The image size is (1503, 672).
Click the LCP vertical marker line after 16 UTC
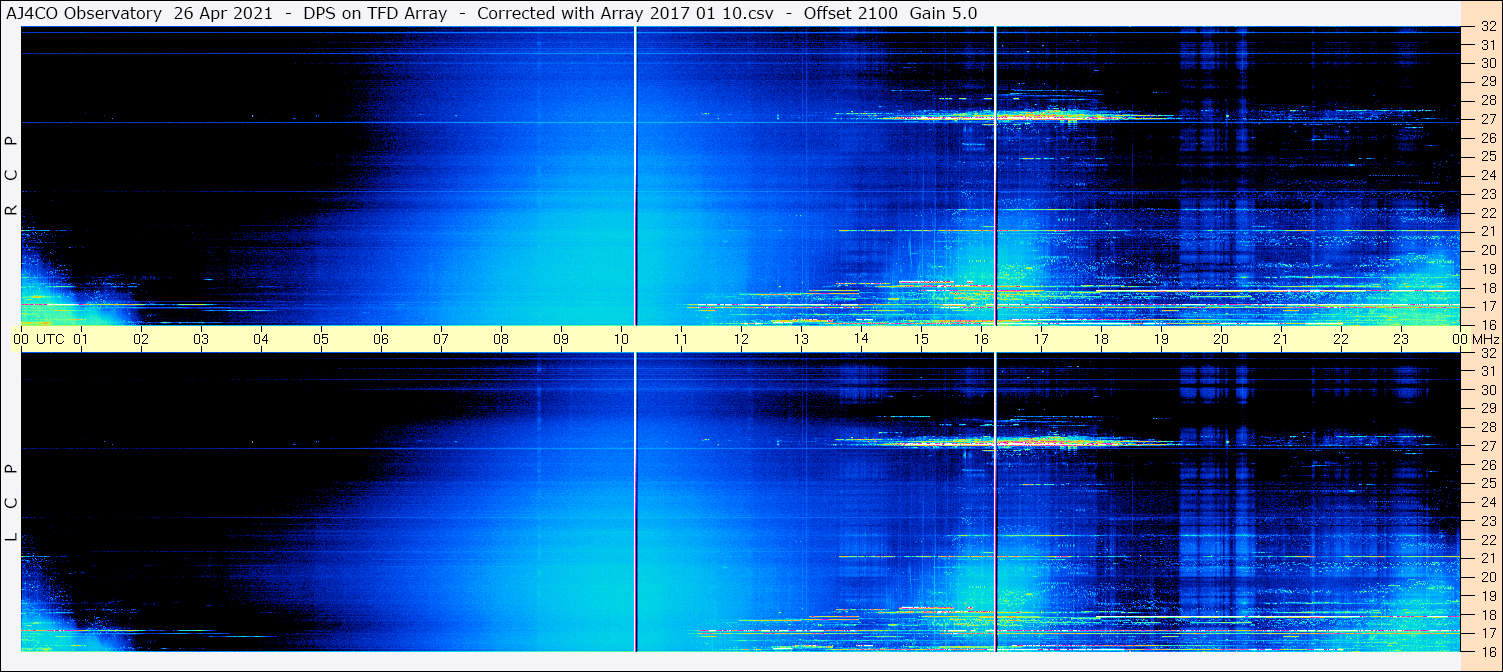pos(995,502)
